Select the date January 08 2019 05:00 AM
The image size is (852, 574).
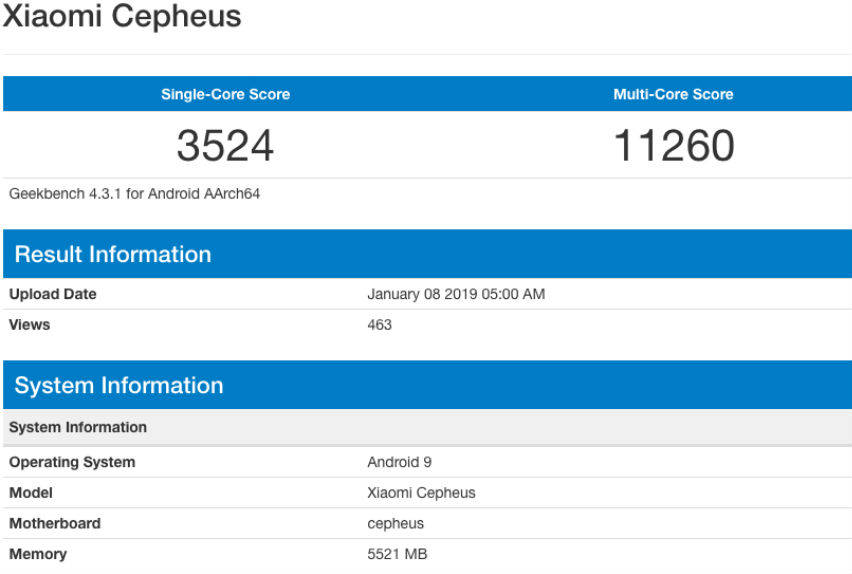[x=456, y=294]
